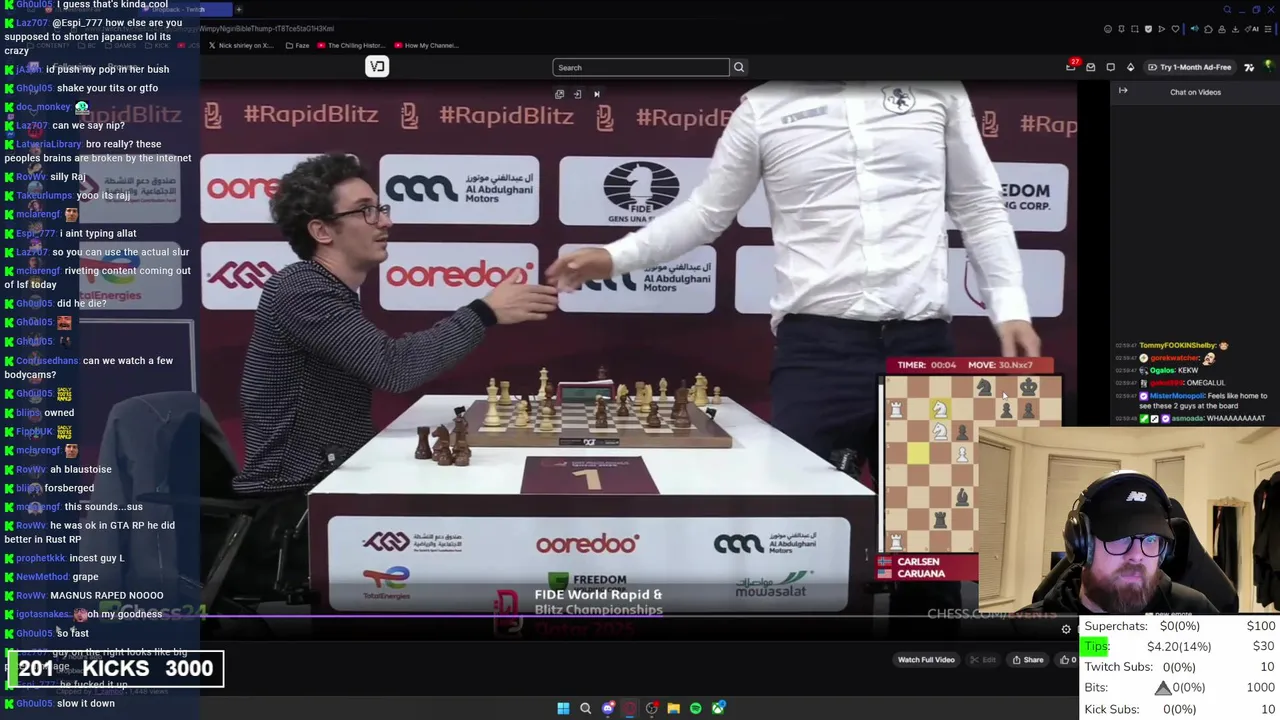Click the streamer webcam overlay
Screen dimensions: 1280x720
coord(1128,520)
